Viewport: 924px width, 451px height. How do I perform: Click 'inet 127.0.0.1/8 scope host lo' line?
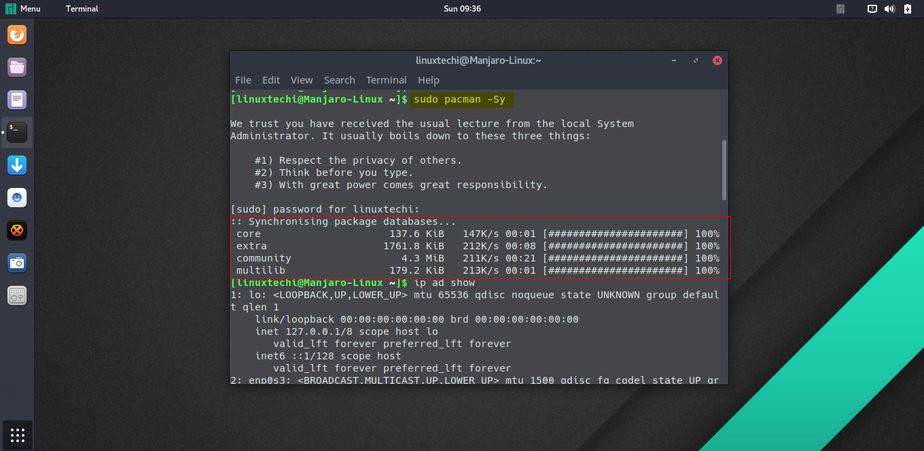pyautogui.click(x=346, y=332)
